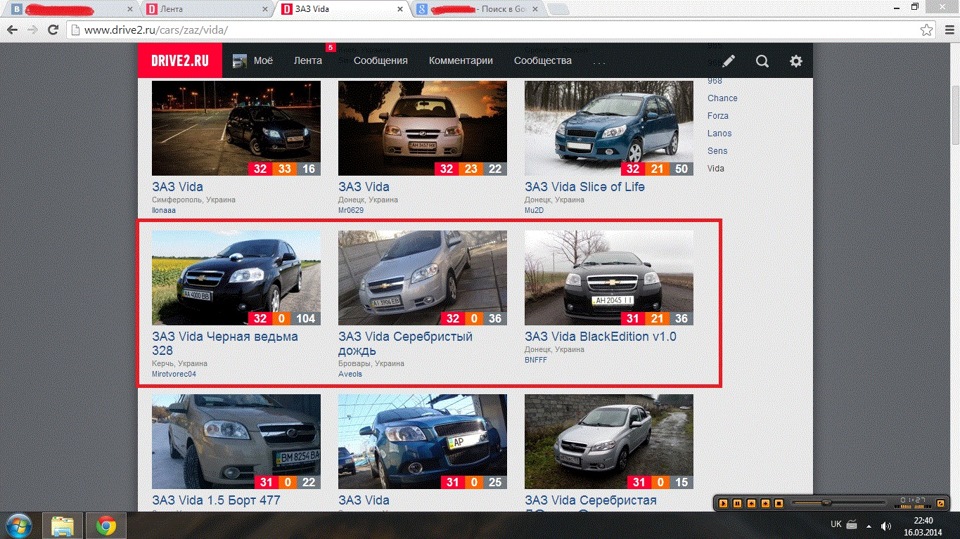Click UK language indicator in tray
Image resolution: width=960 pixels, height=539 pixels.
(836, 524)
